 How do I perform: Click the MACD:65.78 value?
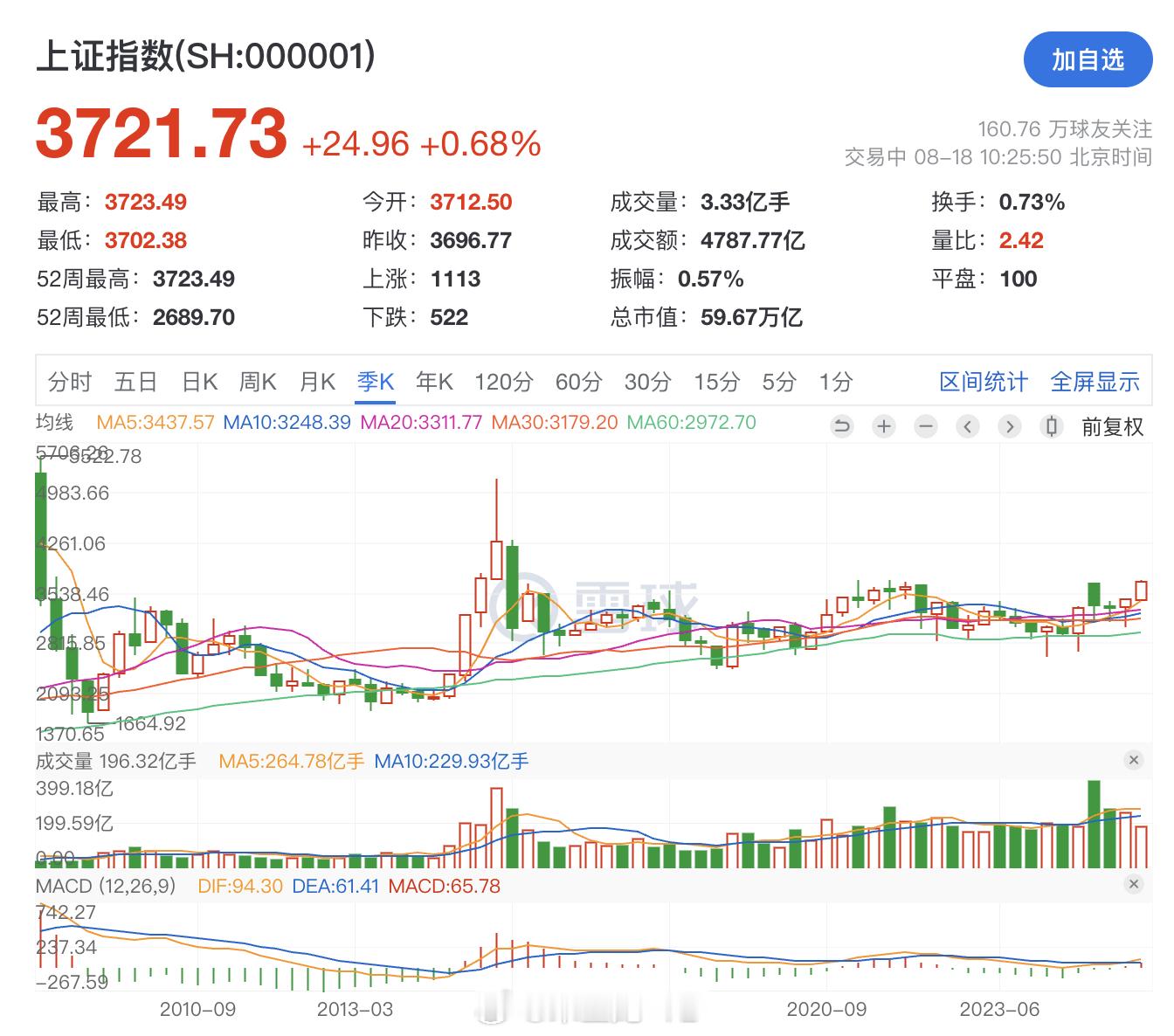click(x=445, y=886)
